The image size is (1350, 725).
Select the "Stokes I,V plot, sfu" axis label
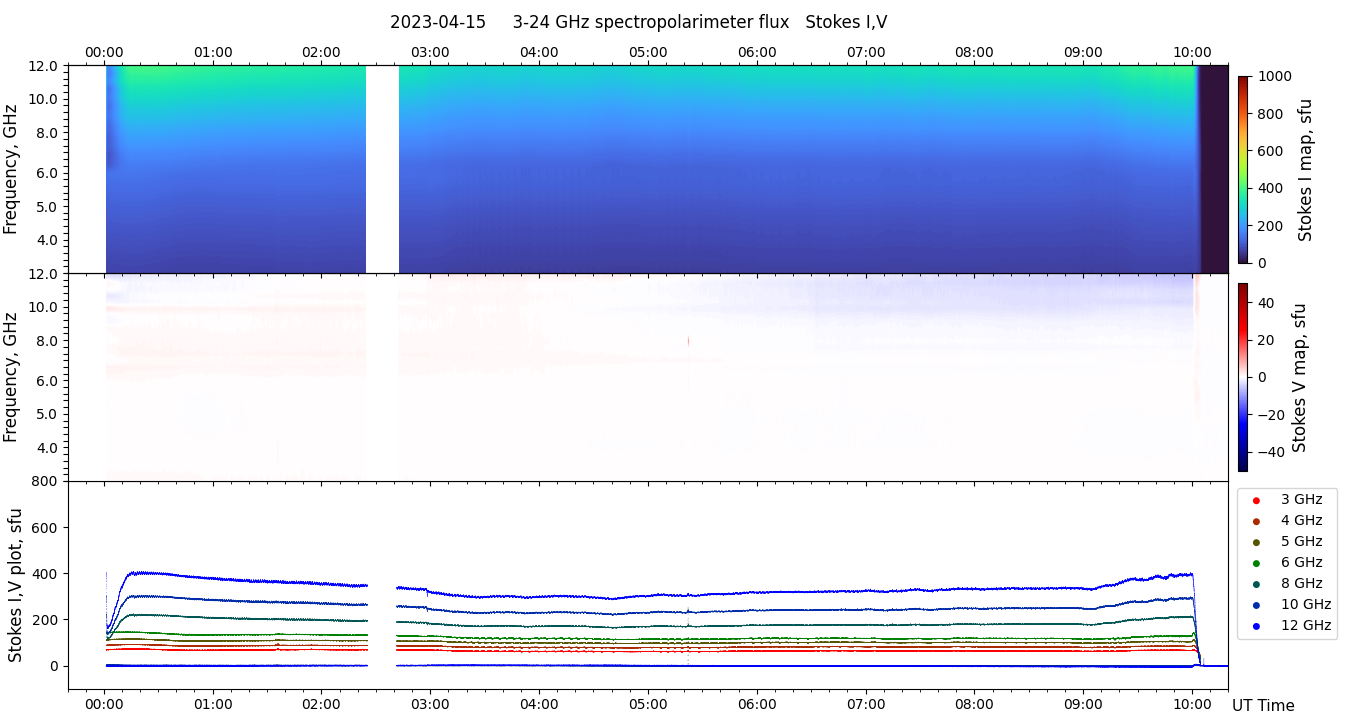(15, 585)
